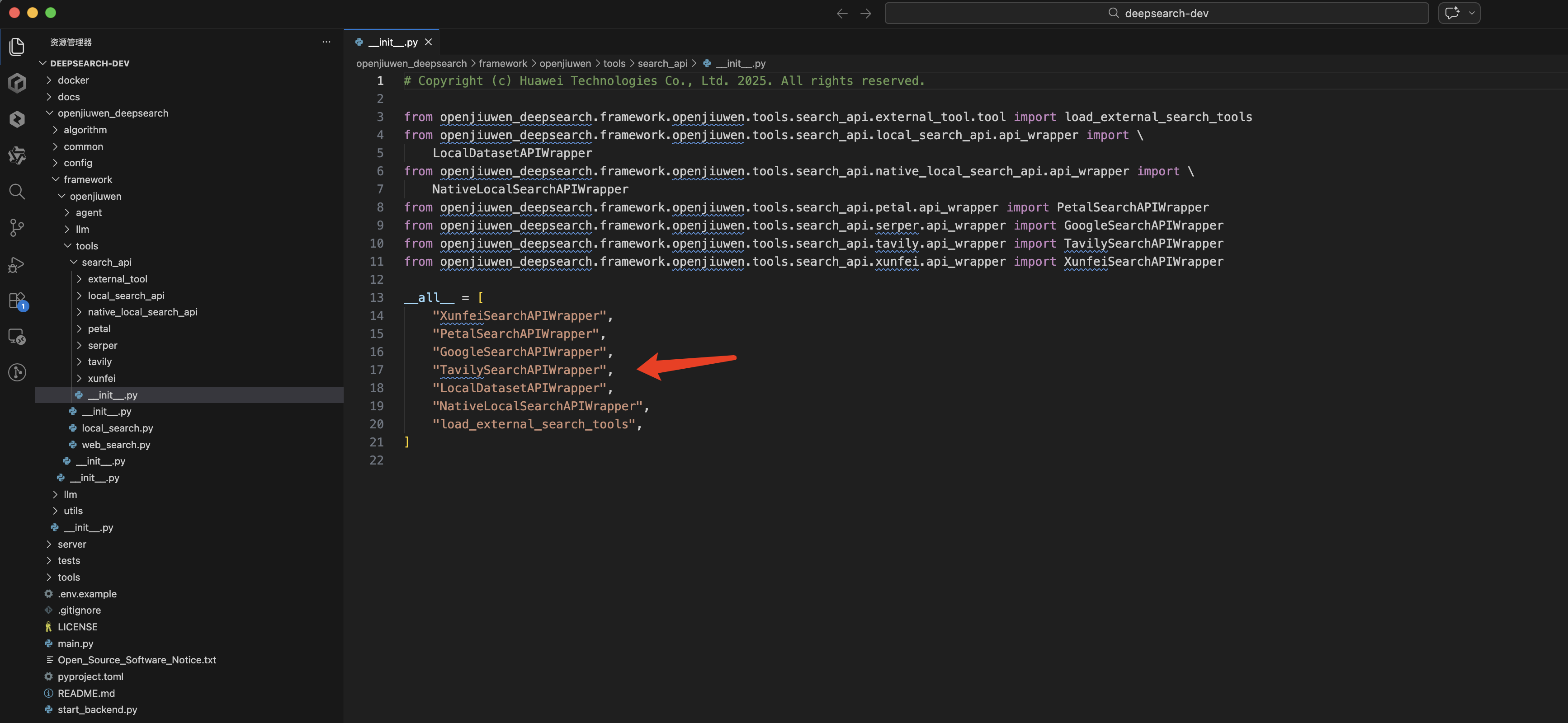The image size is (1568, 723).
Task: Collapse the DEEPSEARCH-DEV root section
Action: point(90,63)
